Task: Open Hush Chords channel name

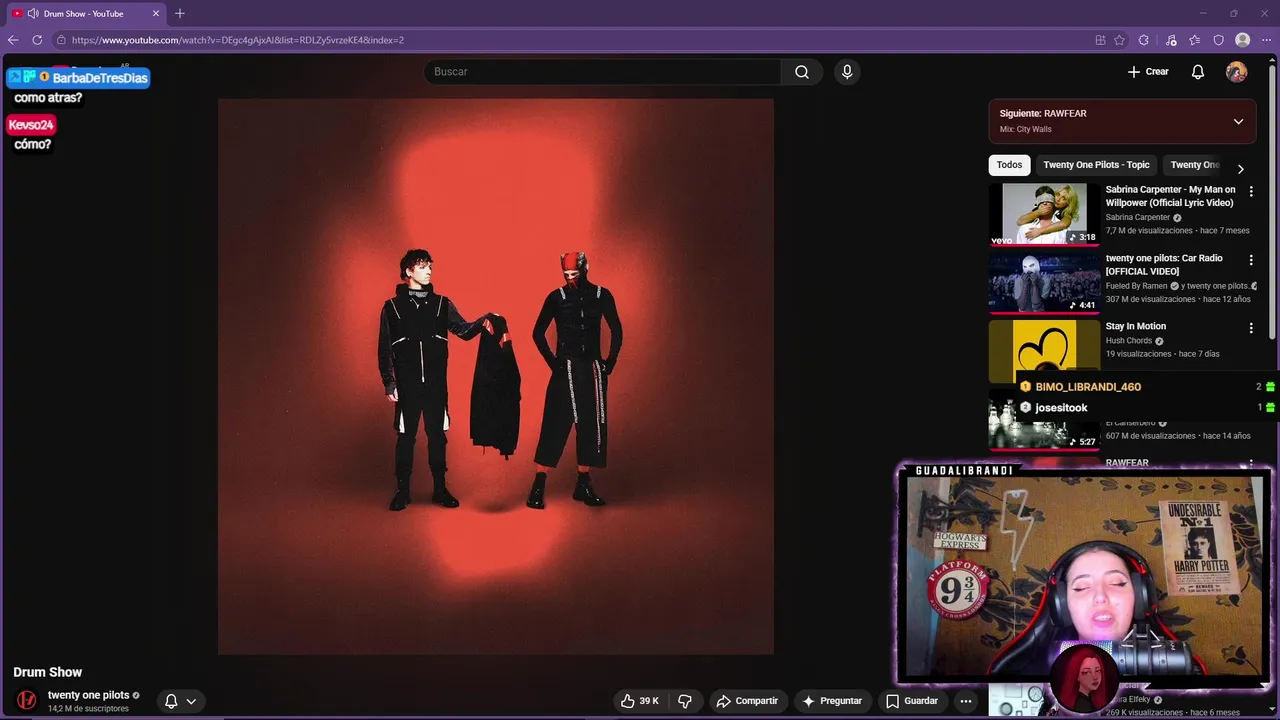Action: 1129,341
